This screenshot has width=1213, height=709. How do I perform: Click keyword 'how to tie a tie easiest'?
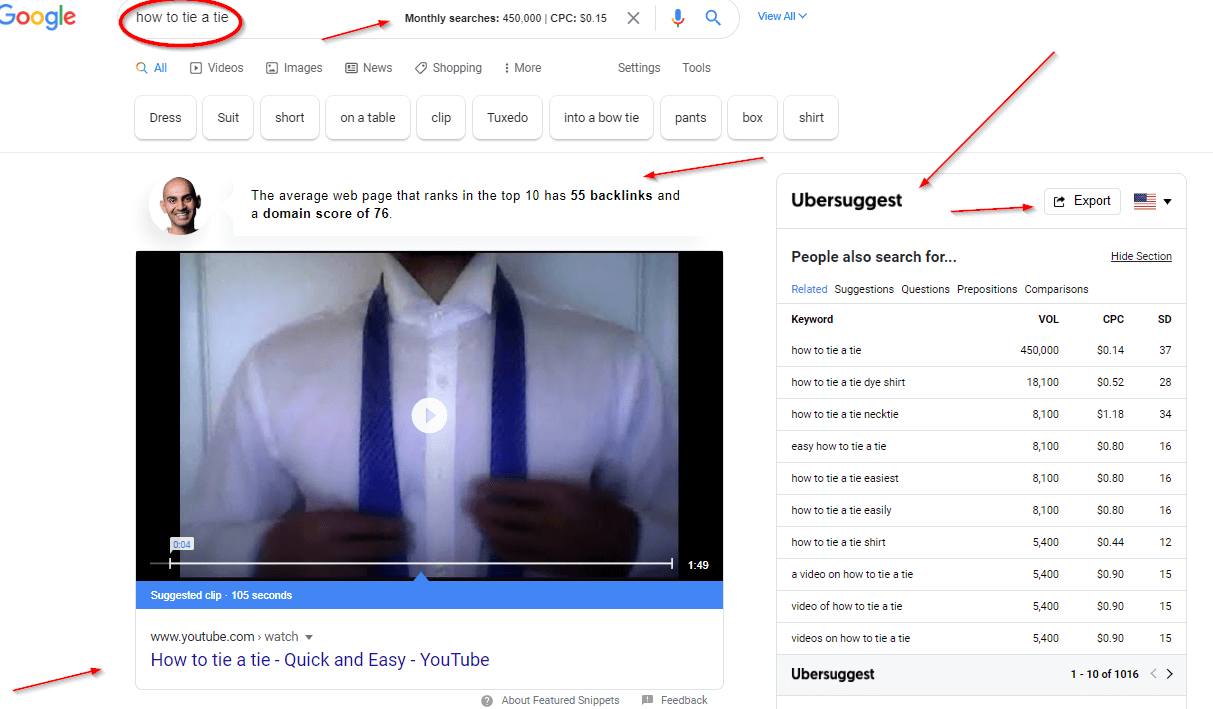coord(845,478)
